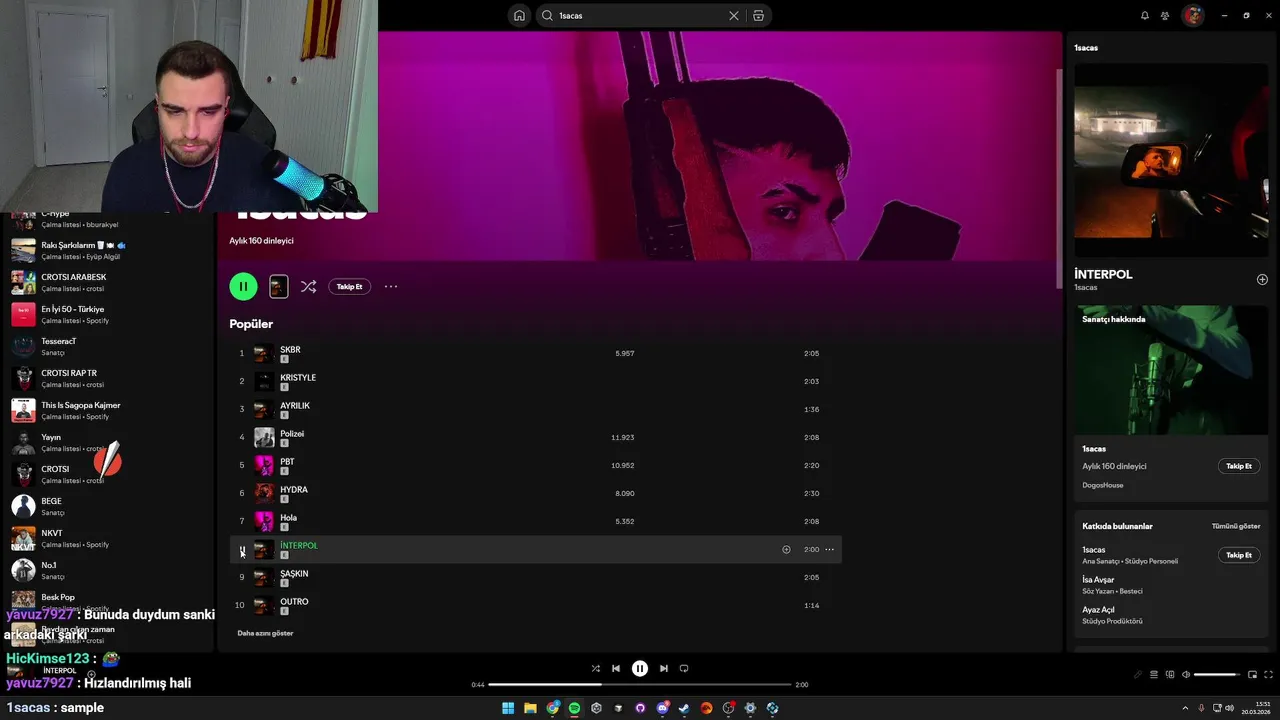The height and width of the screenshot is (720, 1280).
Task: Click the search input field
Action: [640, 15]
